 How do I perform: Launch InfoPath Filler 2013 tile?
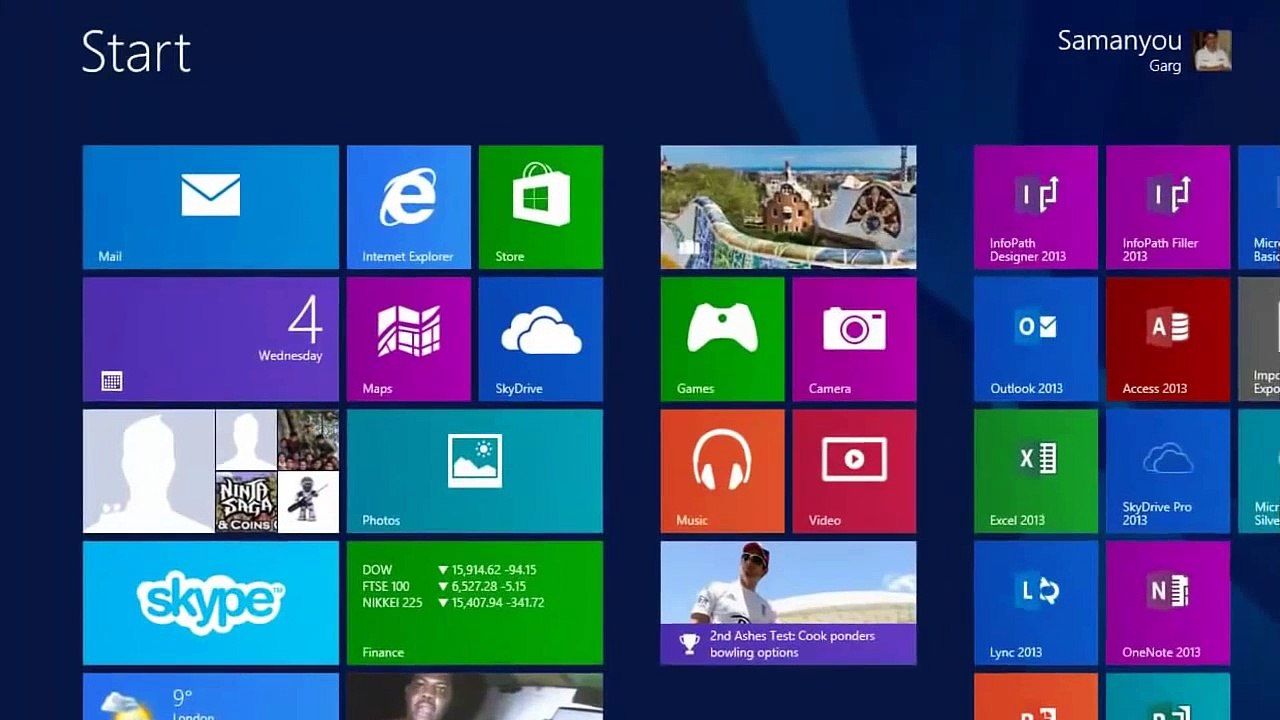(x=1169, y=207)
